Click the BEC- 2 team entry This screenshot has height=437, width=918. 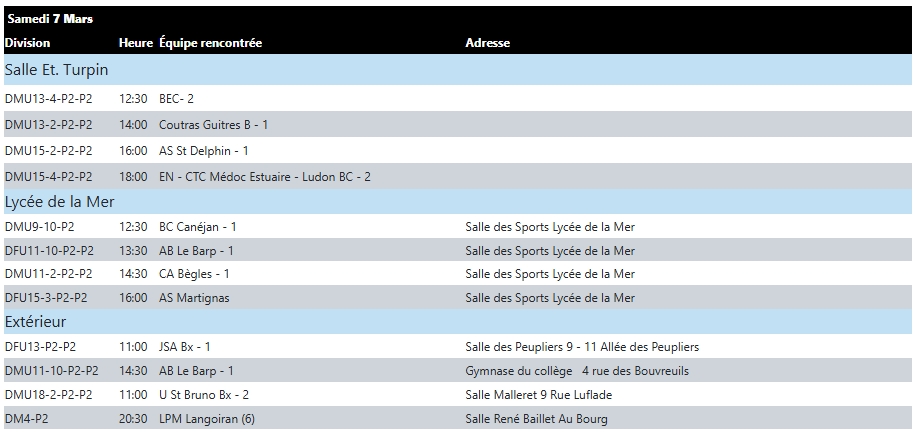[x=176, y=99]
